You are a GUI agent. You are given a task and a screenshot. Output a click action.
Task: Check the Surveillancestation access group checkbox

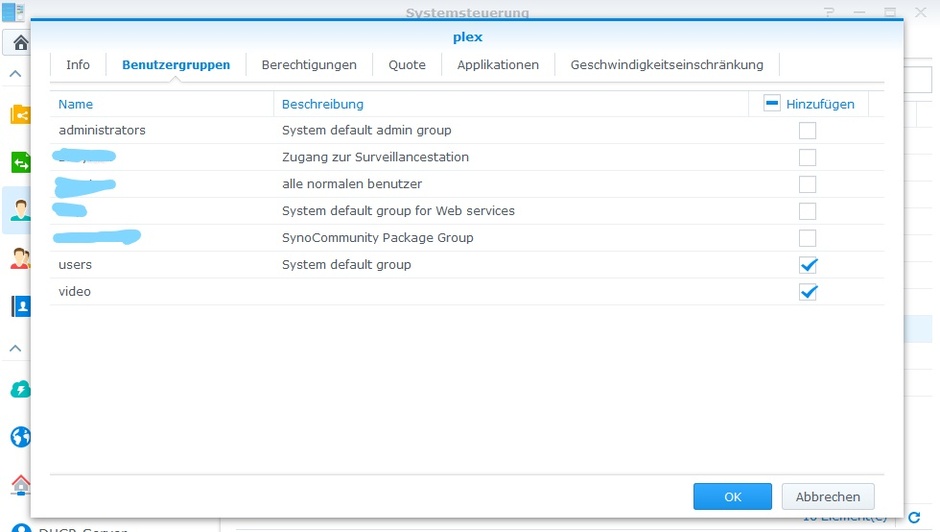(x=808, y=157)
